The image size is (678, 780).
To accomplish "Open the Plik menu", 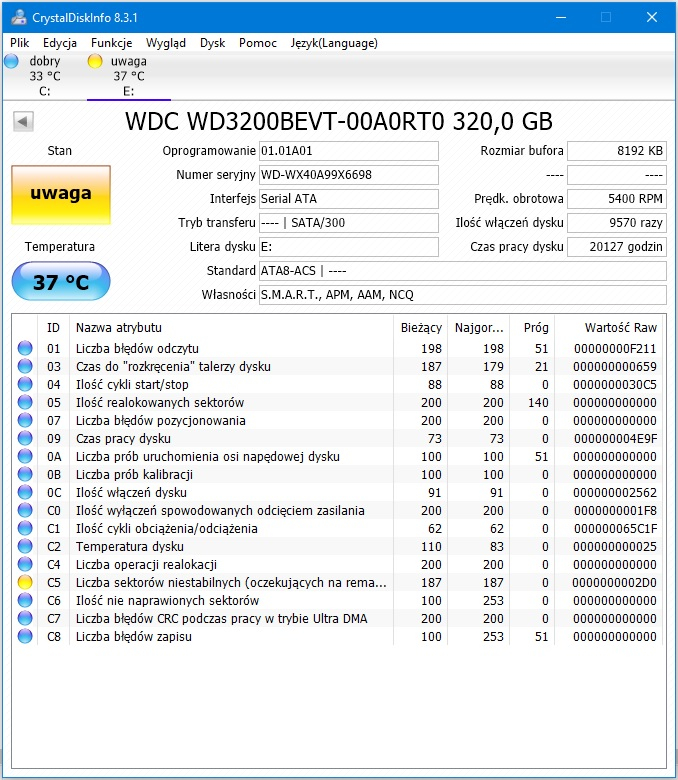I will 19,43.
